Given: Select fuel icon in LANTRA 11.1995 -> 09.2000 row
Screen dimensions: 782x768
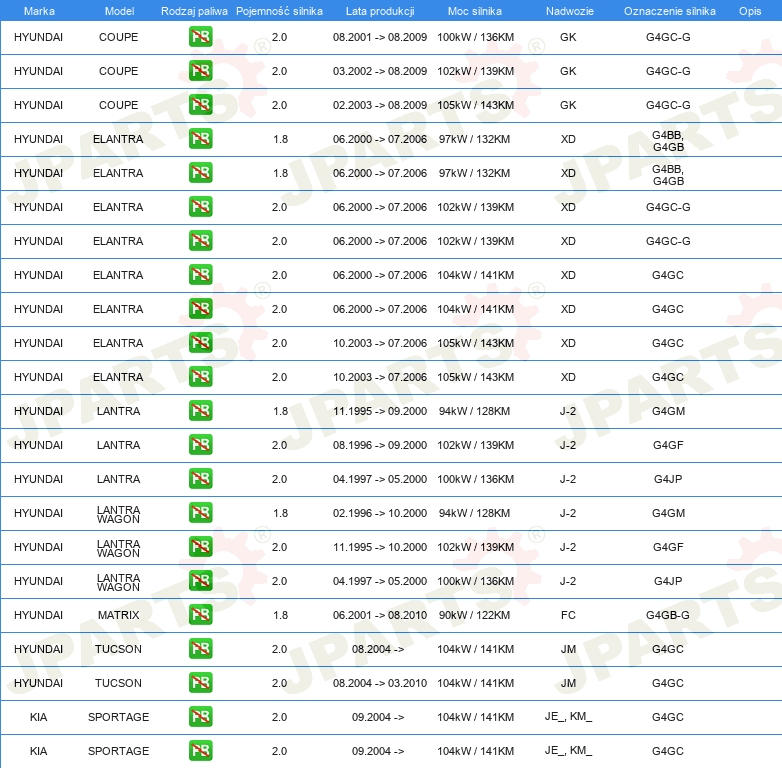Looking at the screenshot, I should (x=200, y=411).
